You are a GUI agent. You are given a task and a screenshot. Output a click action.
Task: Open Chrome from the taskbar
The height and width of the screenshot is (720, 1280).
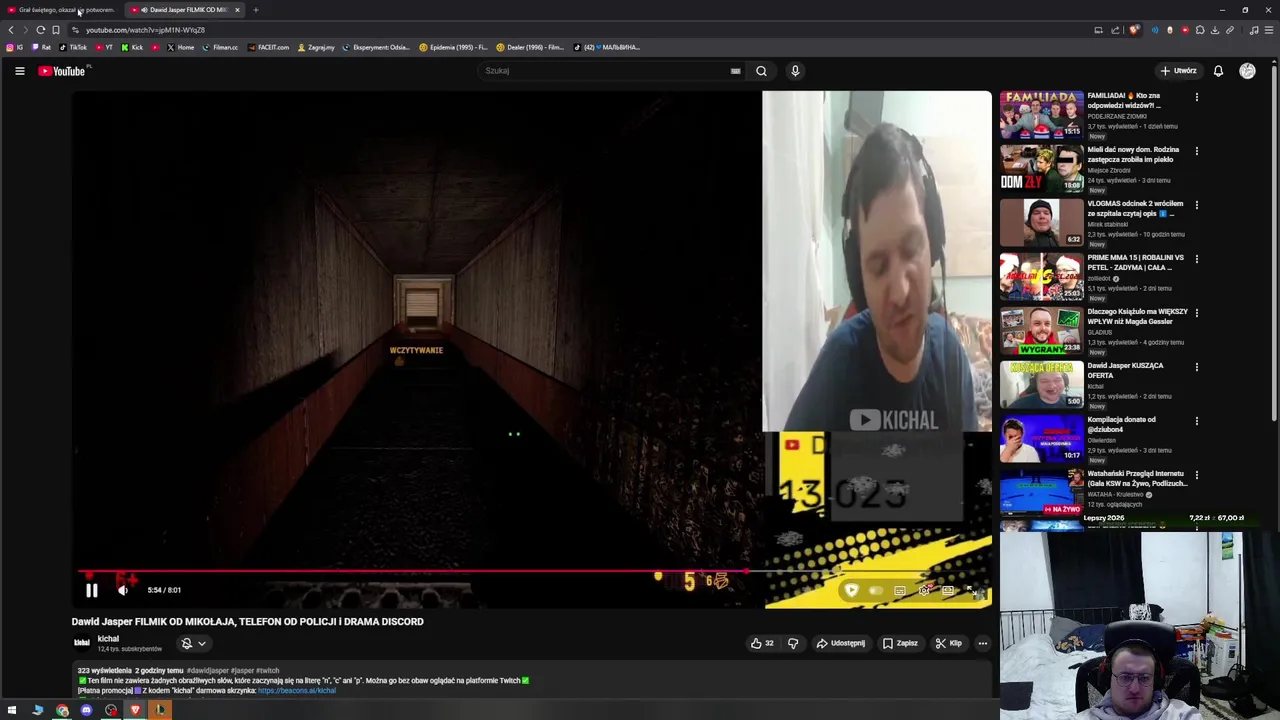[62, 710]
